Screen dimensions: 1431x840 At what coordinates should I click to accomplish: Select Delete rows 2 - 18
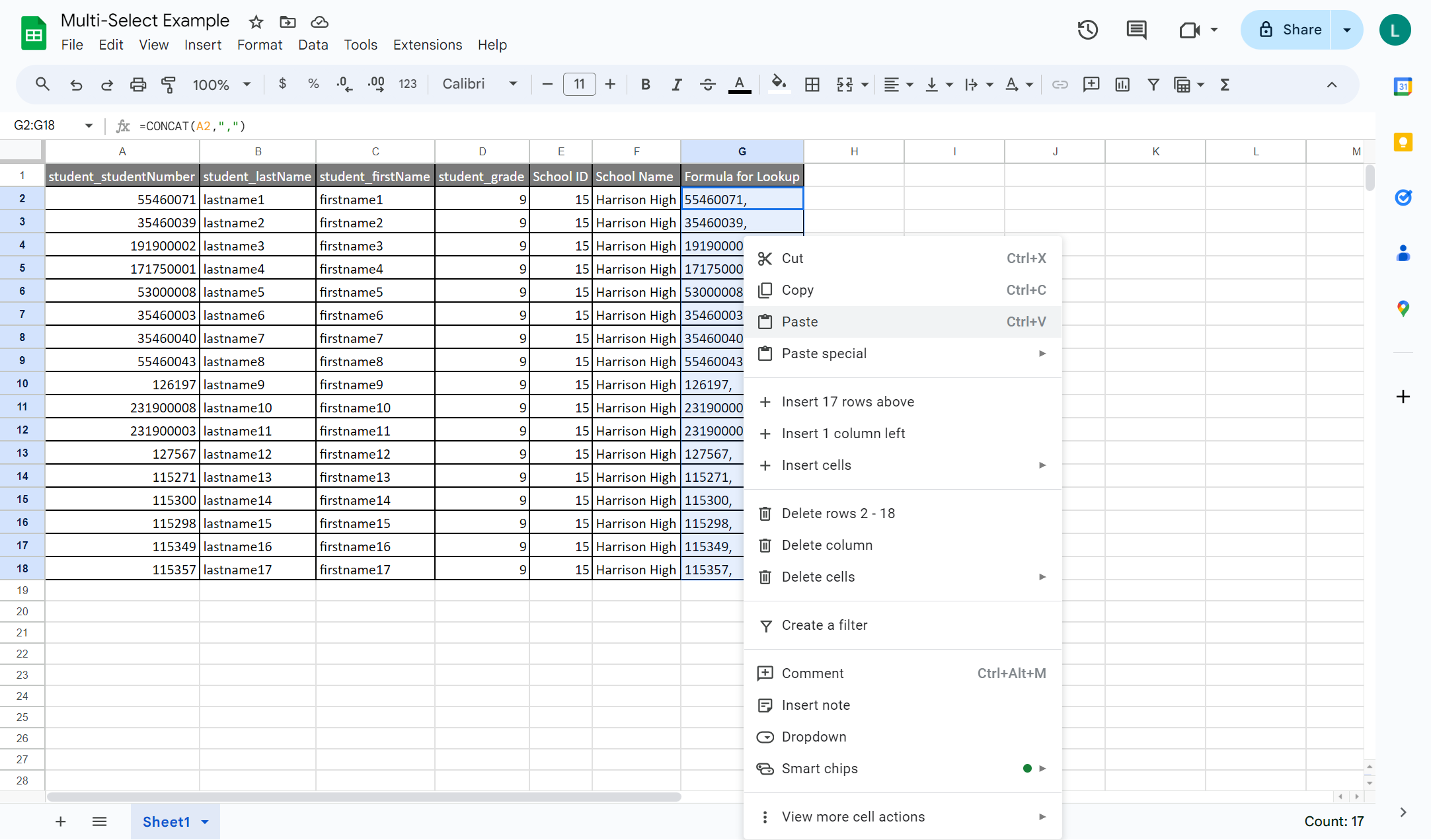(903, 514)
